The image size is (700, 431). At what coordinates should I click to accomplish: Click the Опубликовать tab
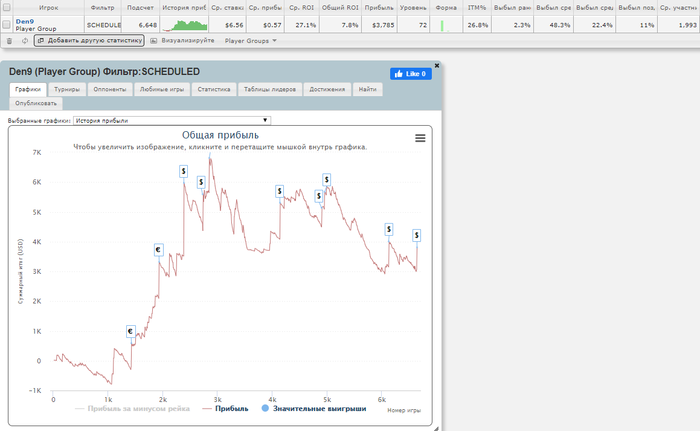[x=36, y=103]
